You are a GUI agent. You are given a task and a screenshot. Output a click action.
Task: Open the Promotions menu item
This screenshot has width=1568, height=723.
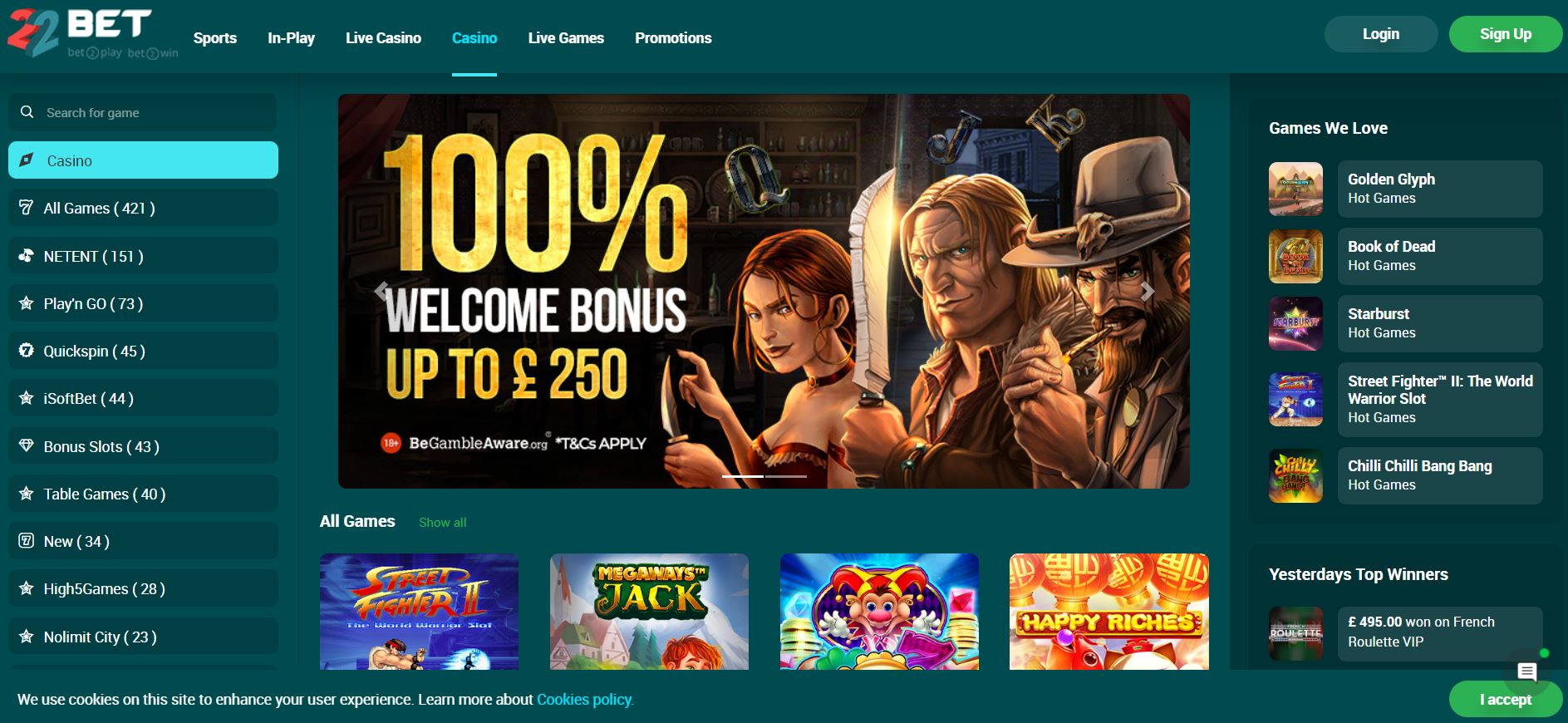[673, 38]
